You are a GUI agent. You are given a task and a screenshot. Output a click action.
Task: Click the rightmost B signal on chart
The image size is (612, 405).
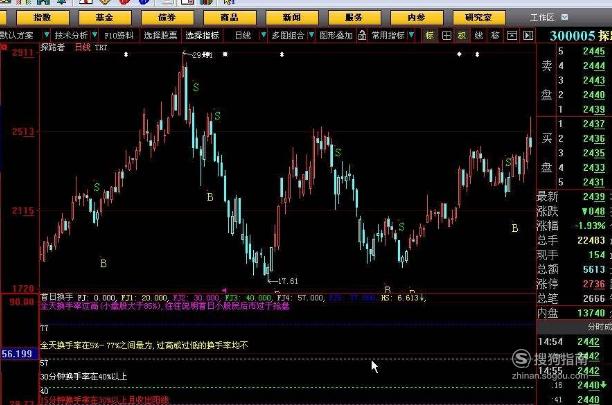[515, 228]
